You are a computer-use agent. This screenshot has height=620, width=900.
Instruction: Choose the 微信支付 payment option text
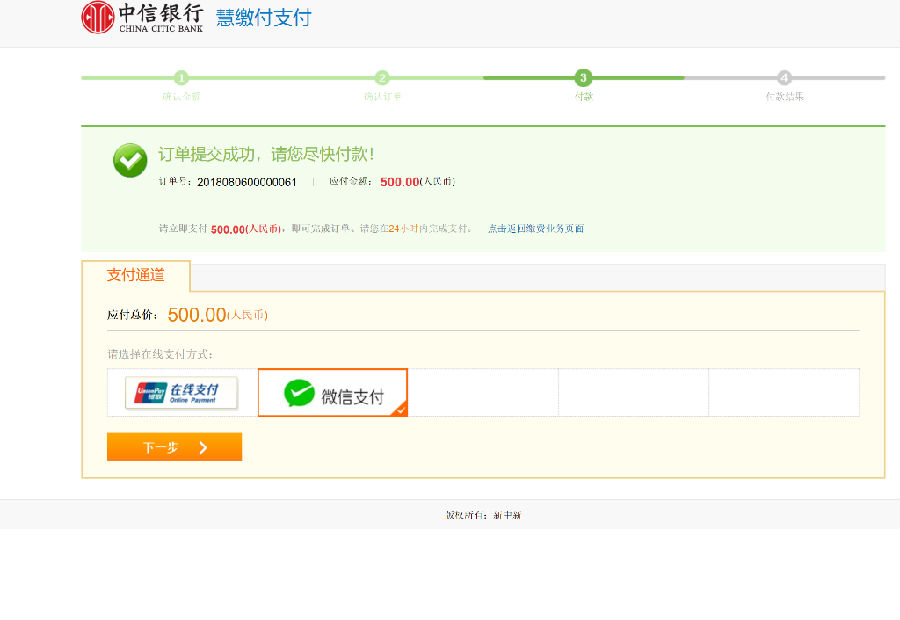click(x=352, y=396)
